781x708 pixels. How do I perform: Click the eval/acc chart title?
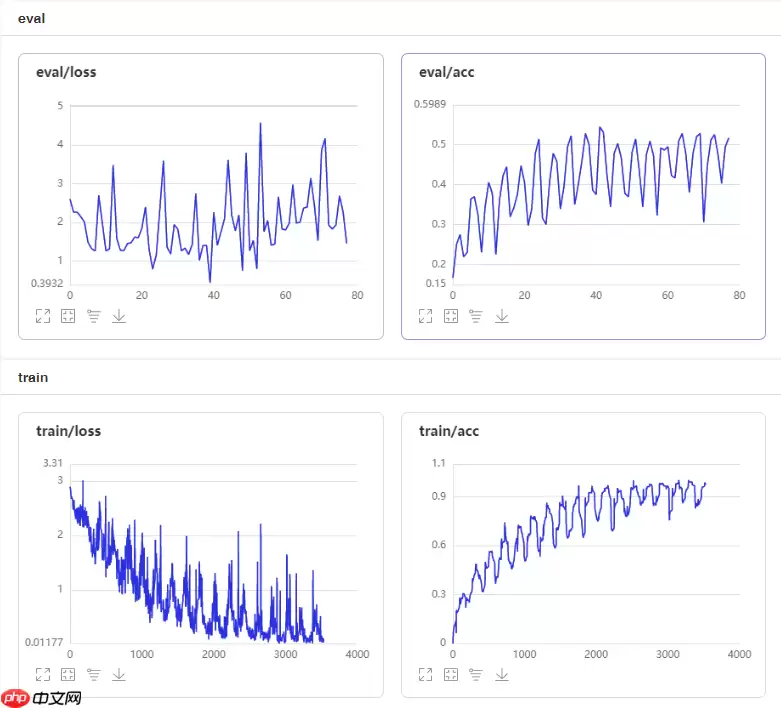[x=448, y=72]
